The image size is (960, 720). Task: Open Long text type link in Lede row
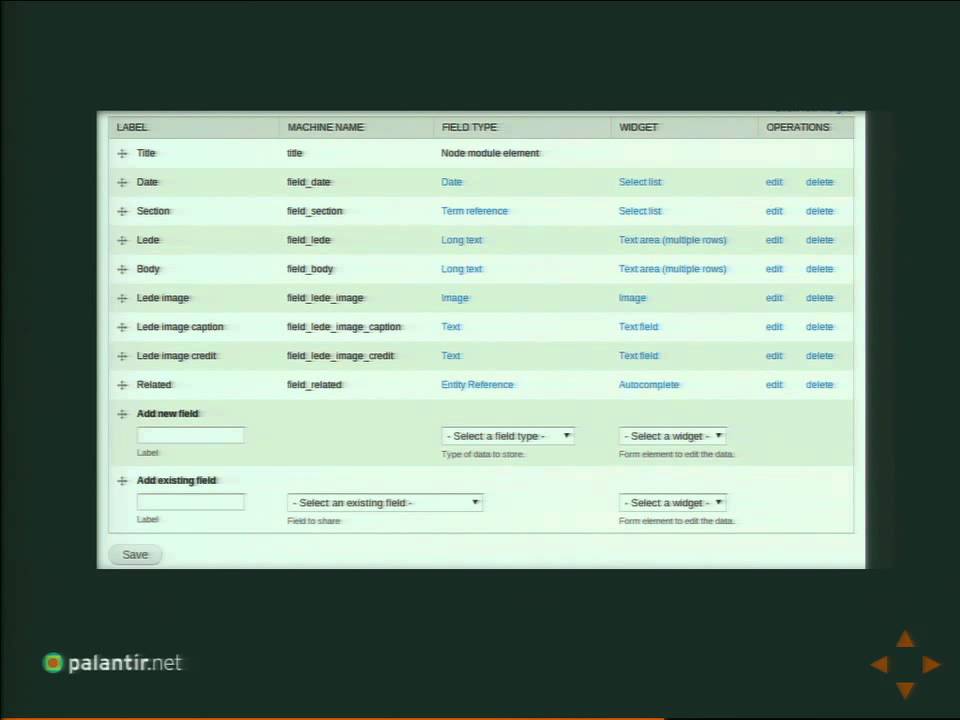pyautogui.click(x=462, y=240)
